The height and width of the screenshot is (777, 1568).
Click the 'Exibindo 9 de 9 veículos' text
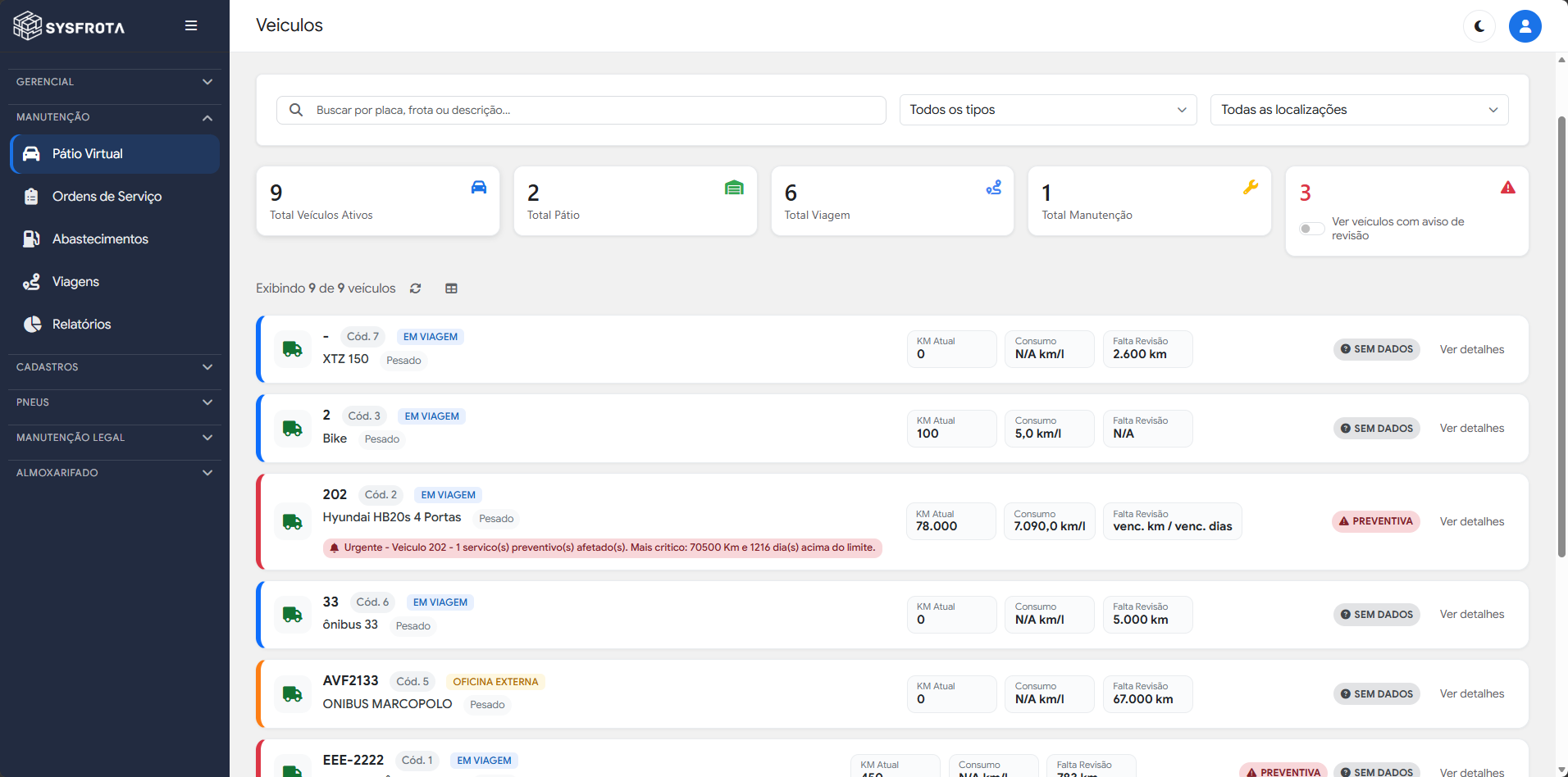pos(326,289)
